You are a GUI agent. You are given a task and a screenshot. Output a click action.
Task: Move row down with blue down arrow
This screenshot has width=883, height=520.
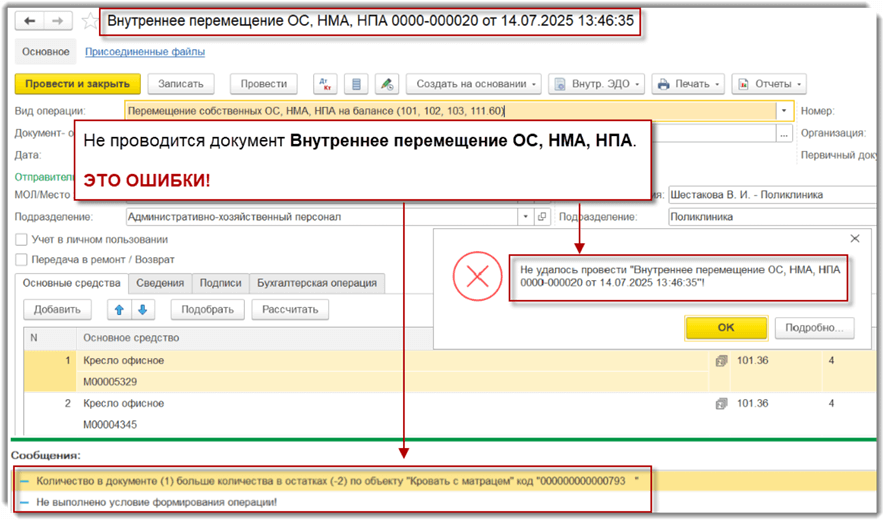pos(143,309)
